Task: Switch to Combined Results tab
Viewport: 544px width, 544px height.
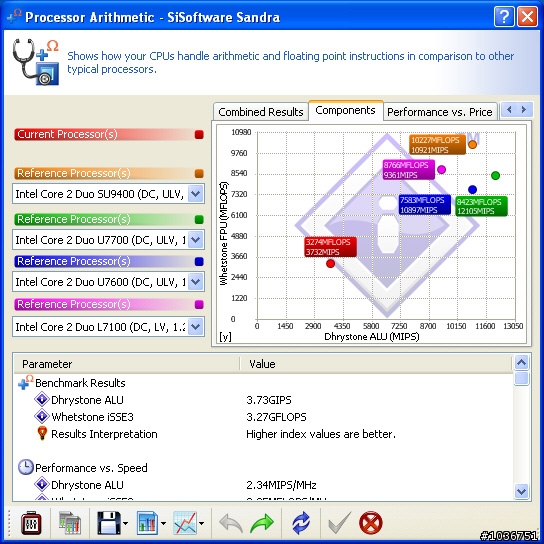Action: [x=261, y=112]
